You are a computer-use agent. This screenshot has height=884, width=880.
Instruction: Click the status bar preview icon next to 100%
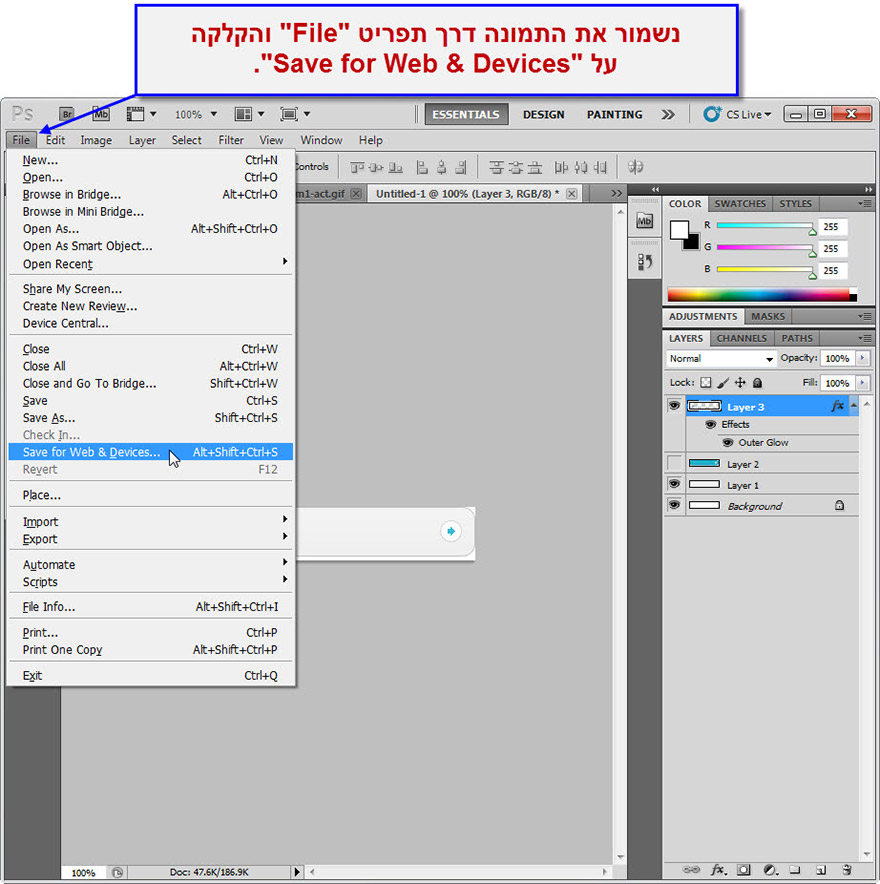(x=117, y=872)
